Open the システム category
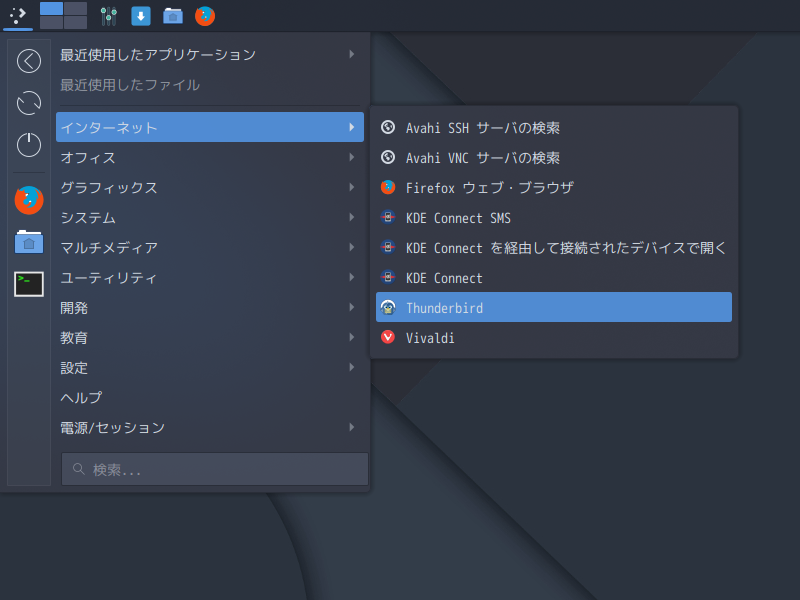The image size is (800, 600). (x=210, y=217)
